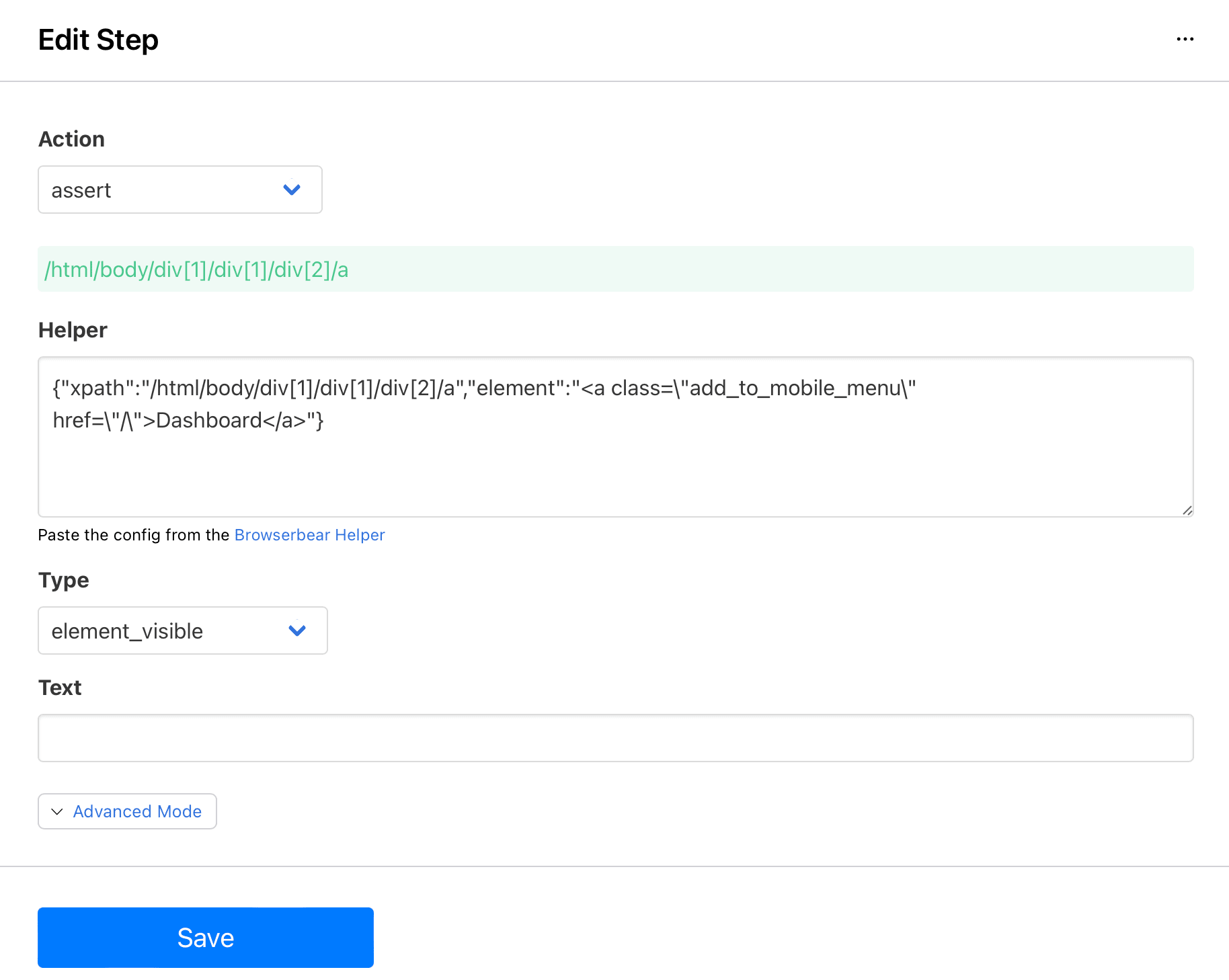Open the Browserbear Helper link
Screen dimensions: 1229x980
pos(309,534)
